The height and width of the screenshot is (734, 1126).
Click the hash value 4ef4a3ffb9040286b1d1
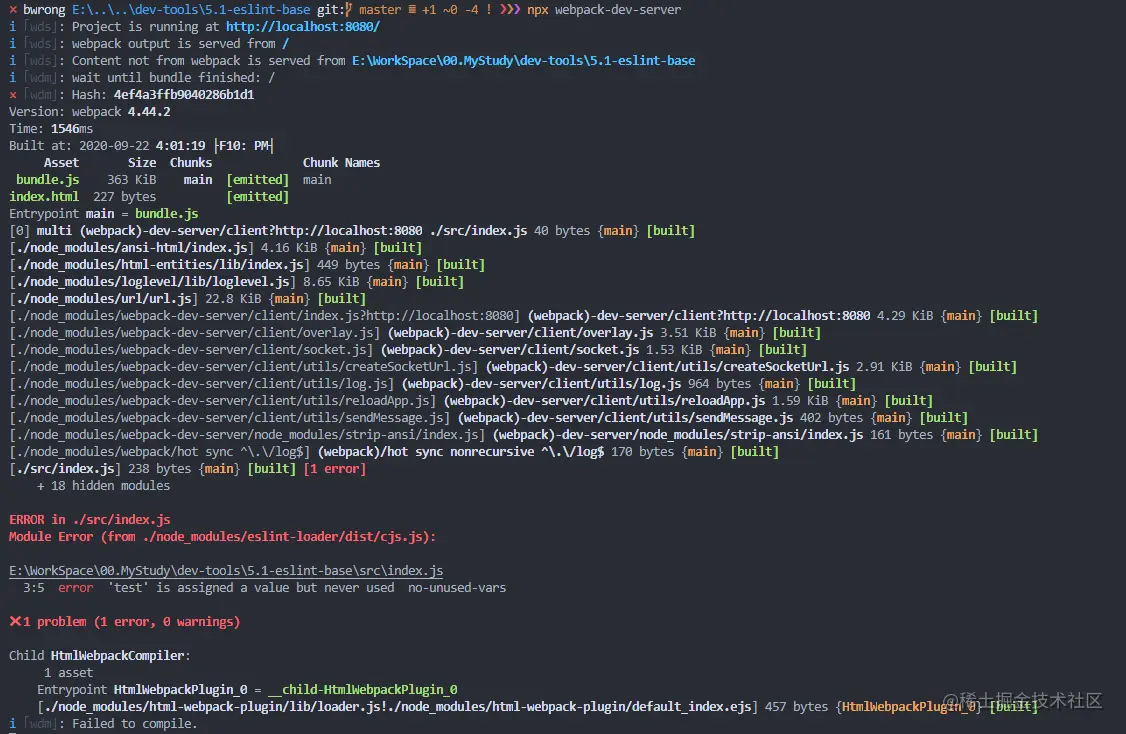tap(184, 94)
